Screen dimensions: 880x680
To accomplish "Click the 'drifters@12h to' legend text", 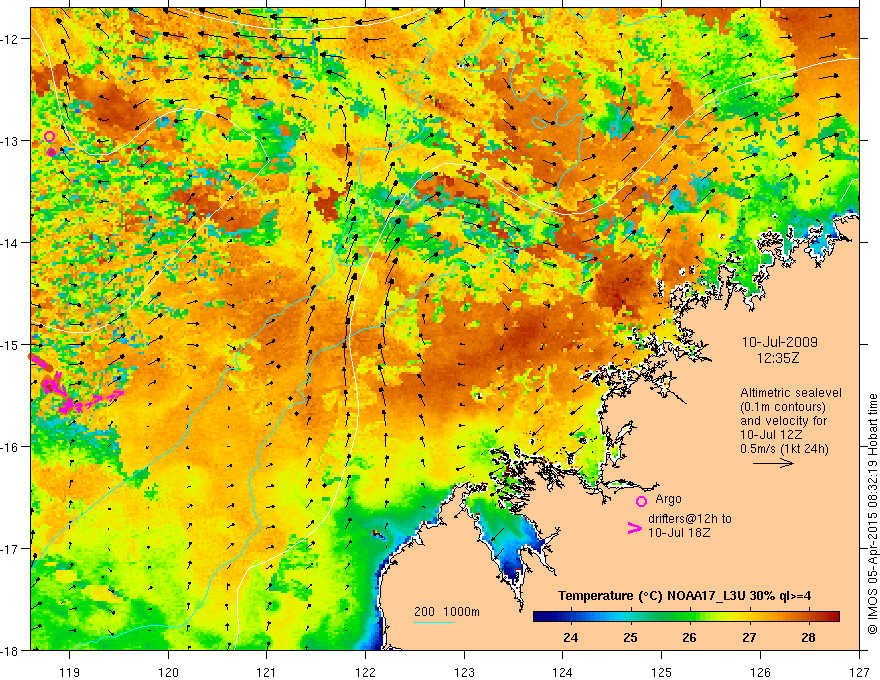I will (690, 518).
